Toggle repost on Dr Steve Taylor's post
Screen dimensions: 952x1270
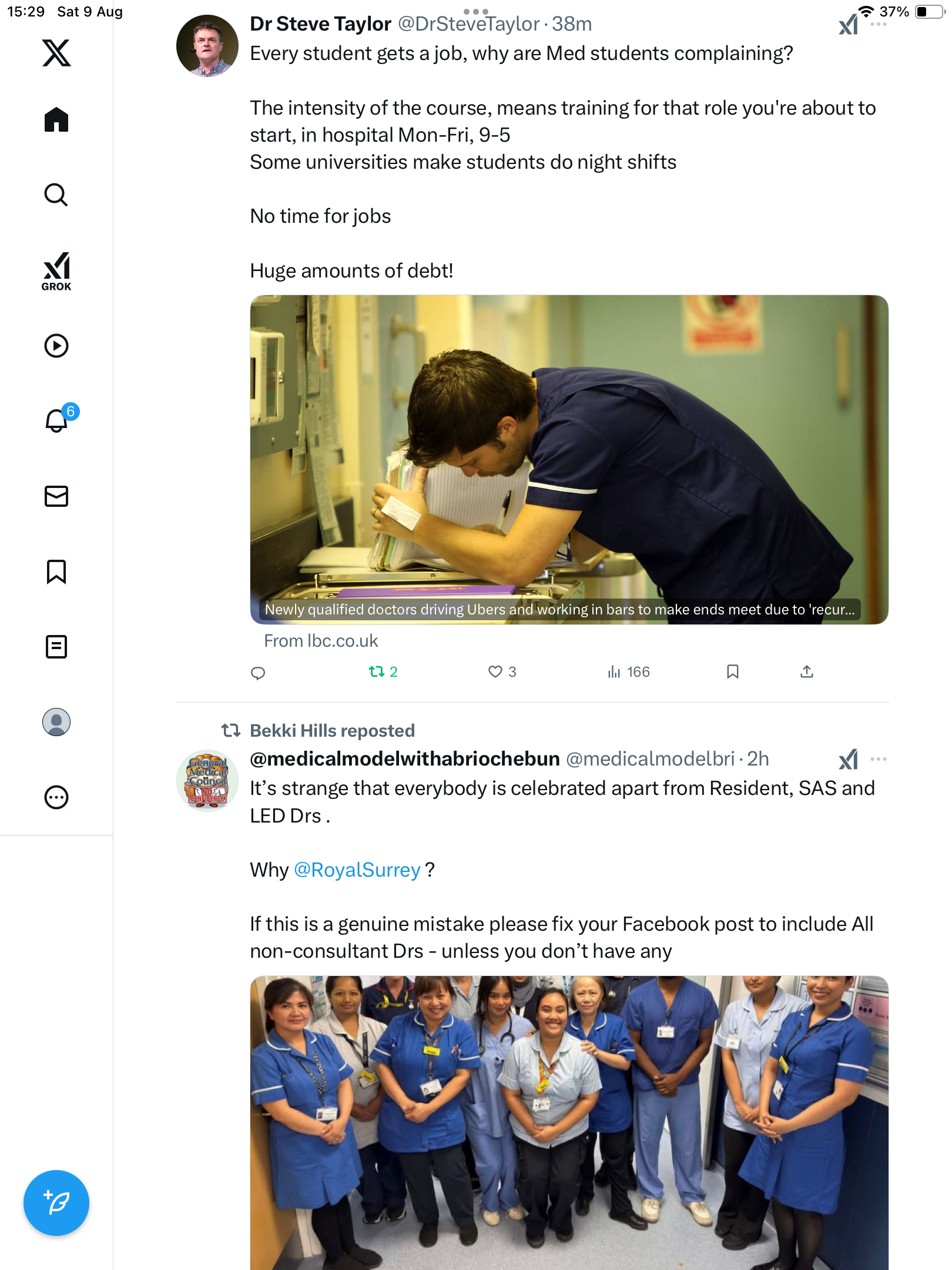377,671
